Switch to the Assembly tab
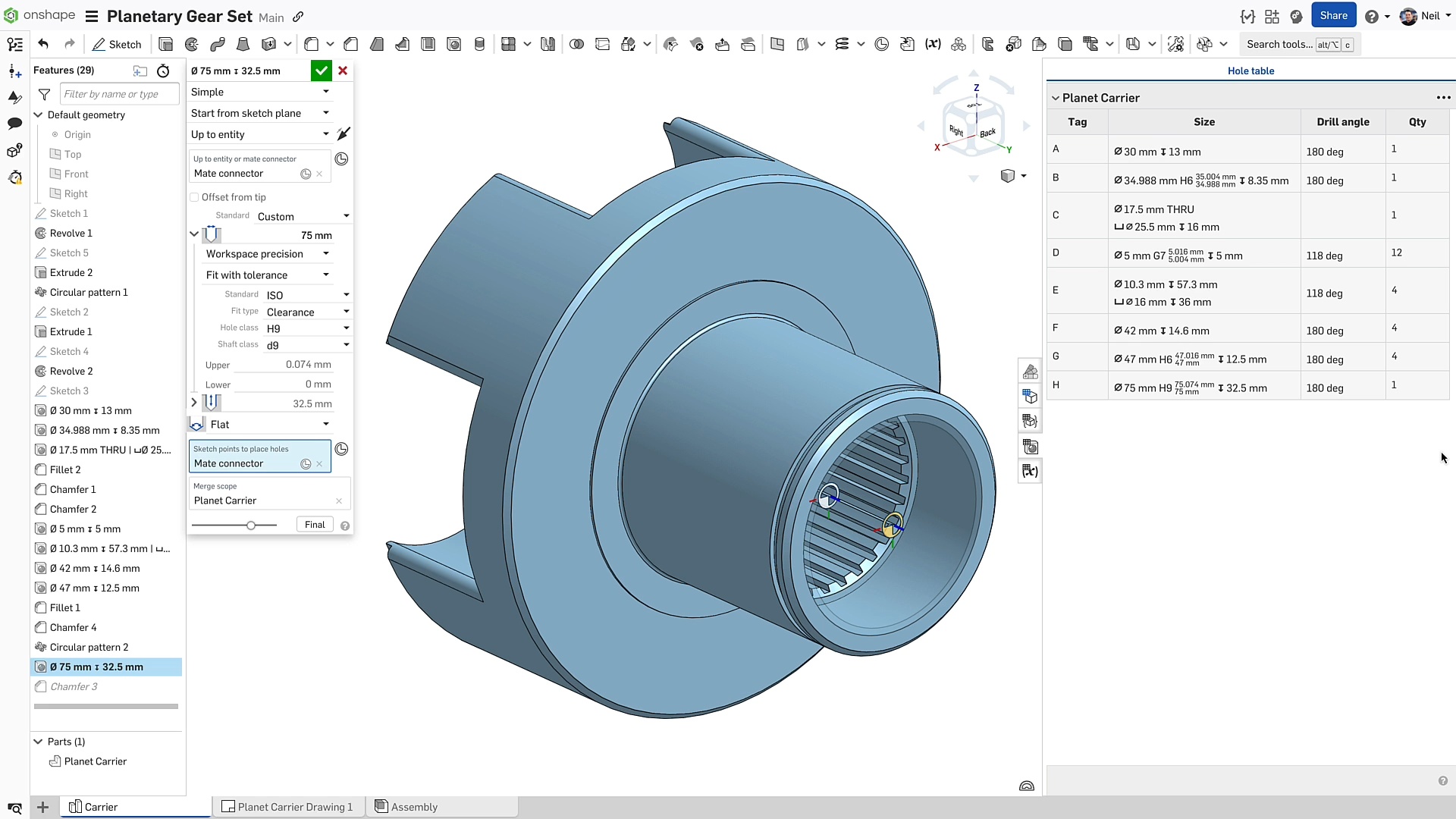The image size is (1456, 819). tap(414, 807)
